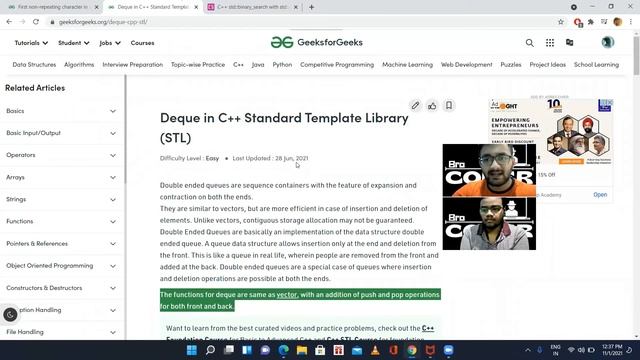
Task: Expand the Student dropdown menu
Action: [73, 43]
